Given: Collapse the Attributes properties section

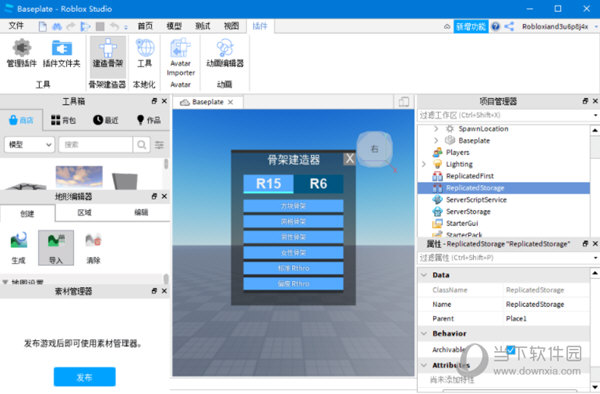Looking at the screenshot, I should tap(424, 365).
